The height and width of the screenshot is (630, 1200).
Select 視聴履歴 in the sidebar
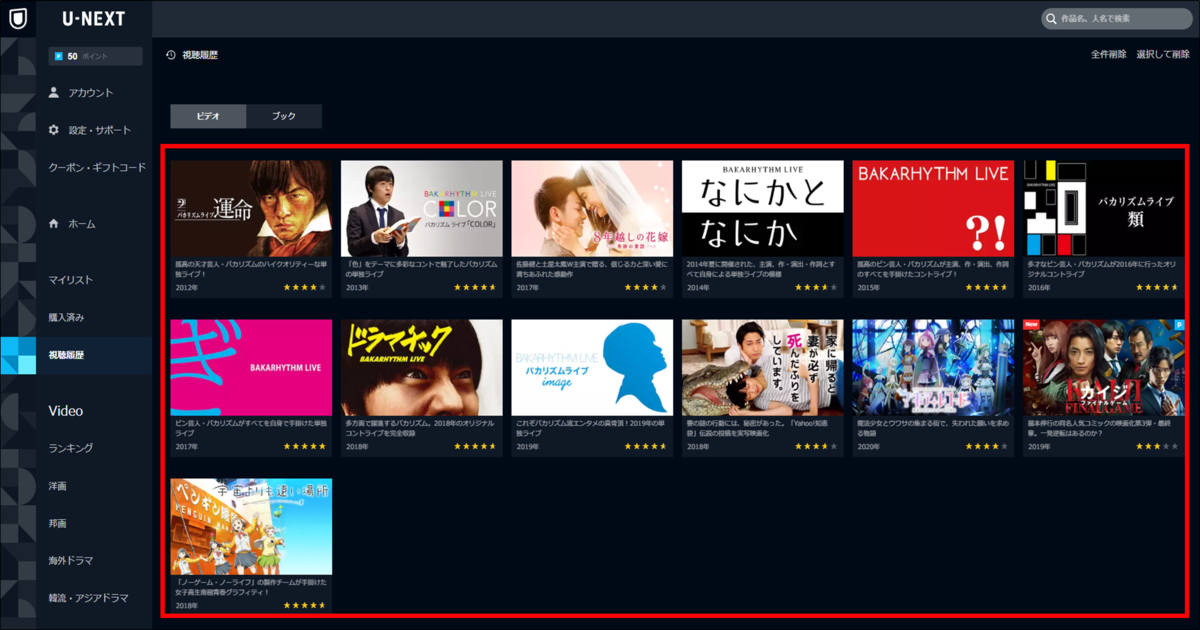[x=66, y=355]
